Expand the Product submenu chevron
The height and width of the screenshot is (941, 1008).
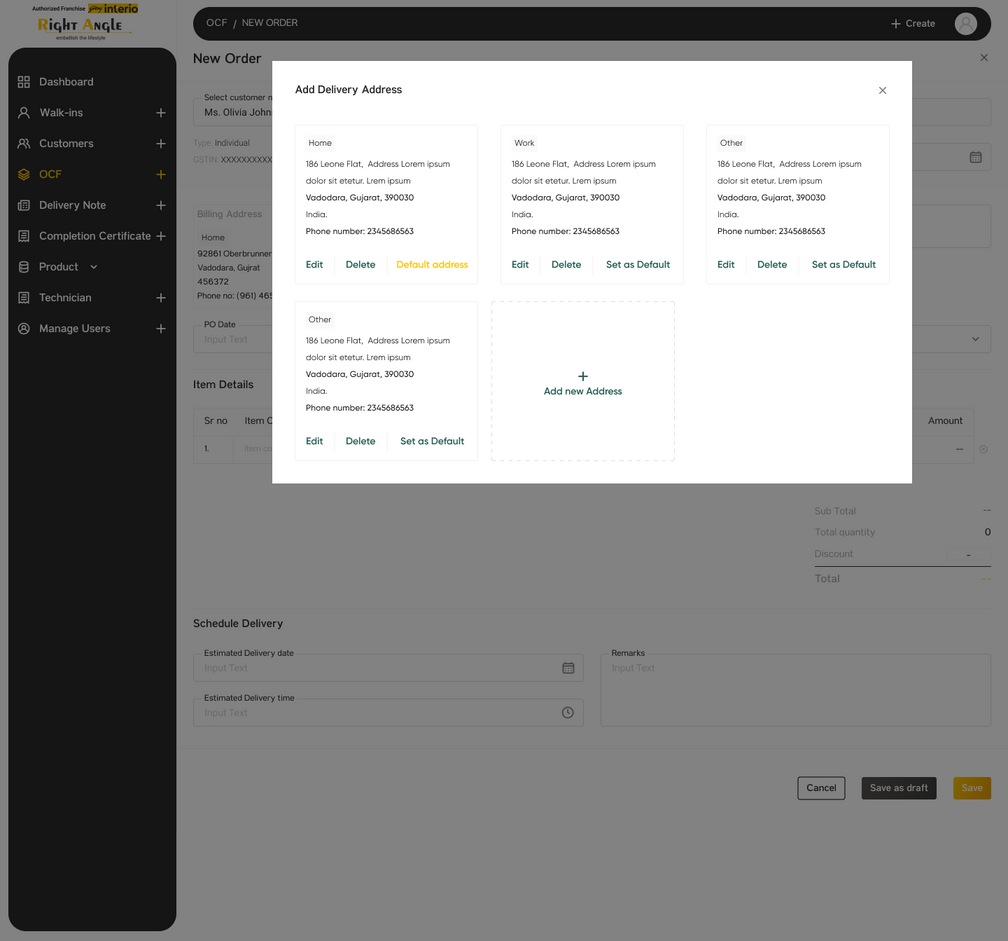coord(94,267)
